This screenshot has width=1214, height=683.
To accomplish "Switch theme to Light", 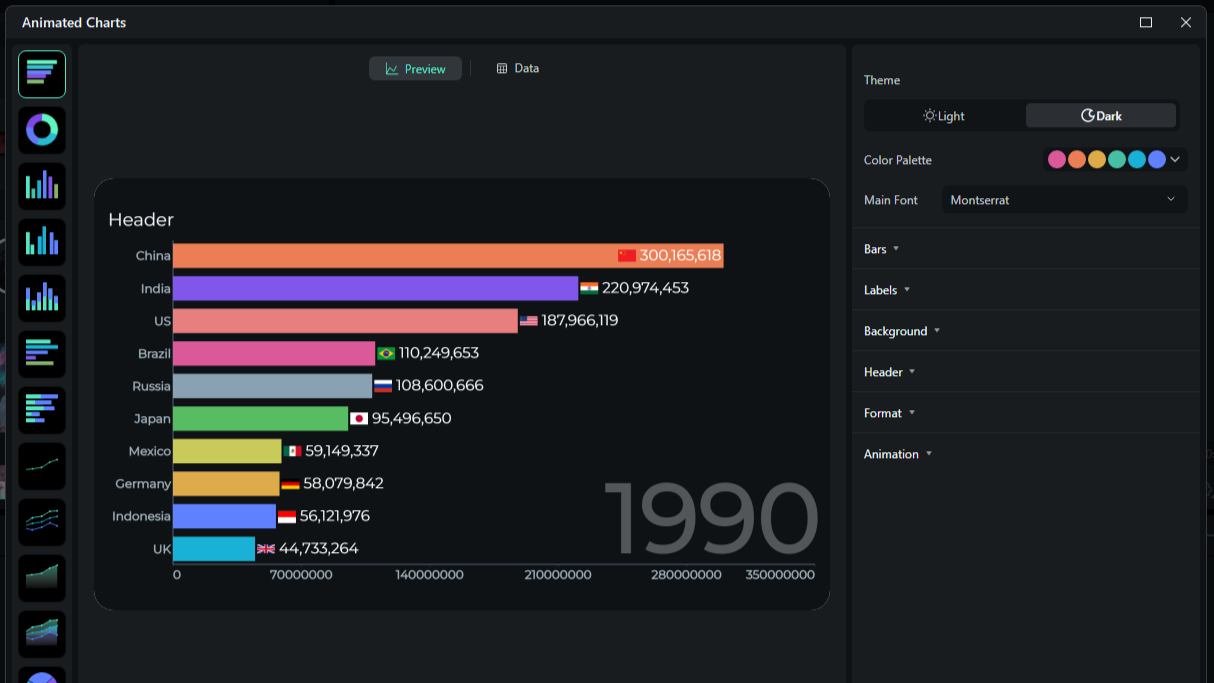I will (944, 116).
